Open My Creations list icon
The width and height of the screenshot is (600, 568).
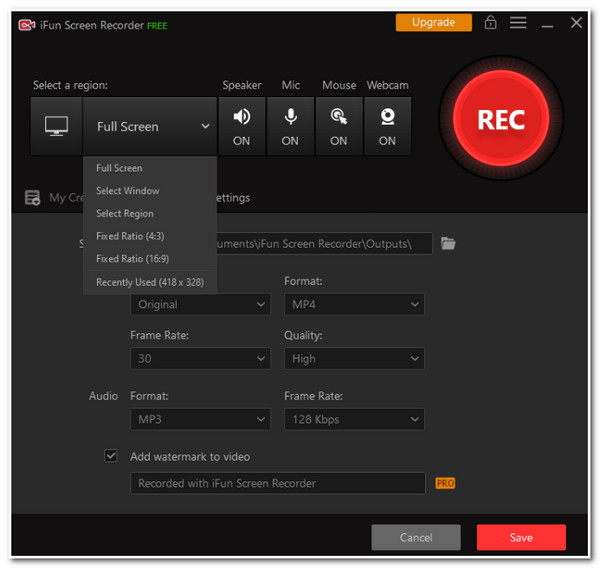(x=33, y=197)
